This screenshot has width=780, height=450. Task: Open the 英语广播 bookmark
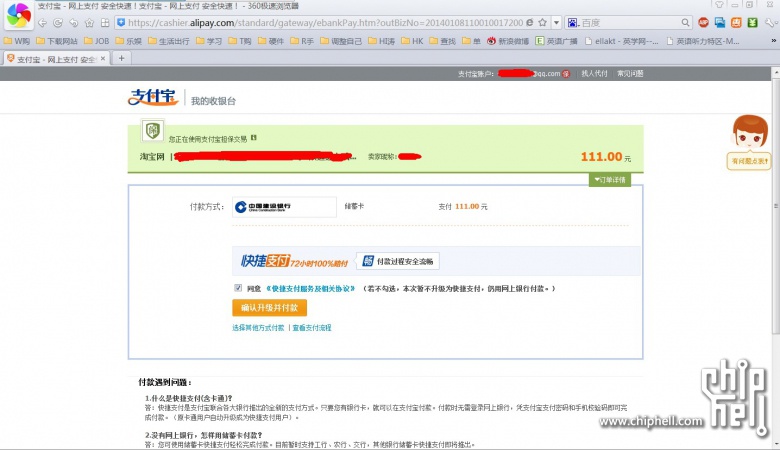(556, 41)
